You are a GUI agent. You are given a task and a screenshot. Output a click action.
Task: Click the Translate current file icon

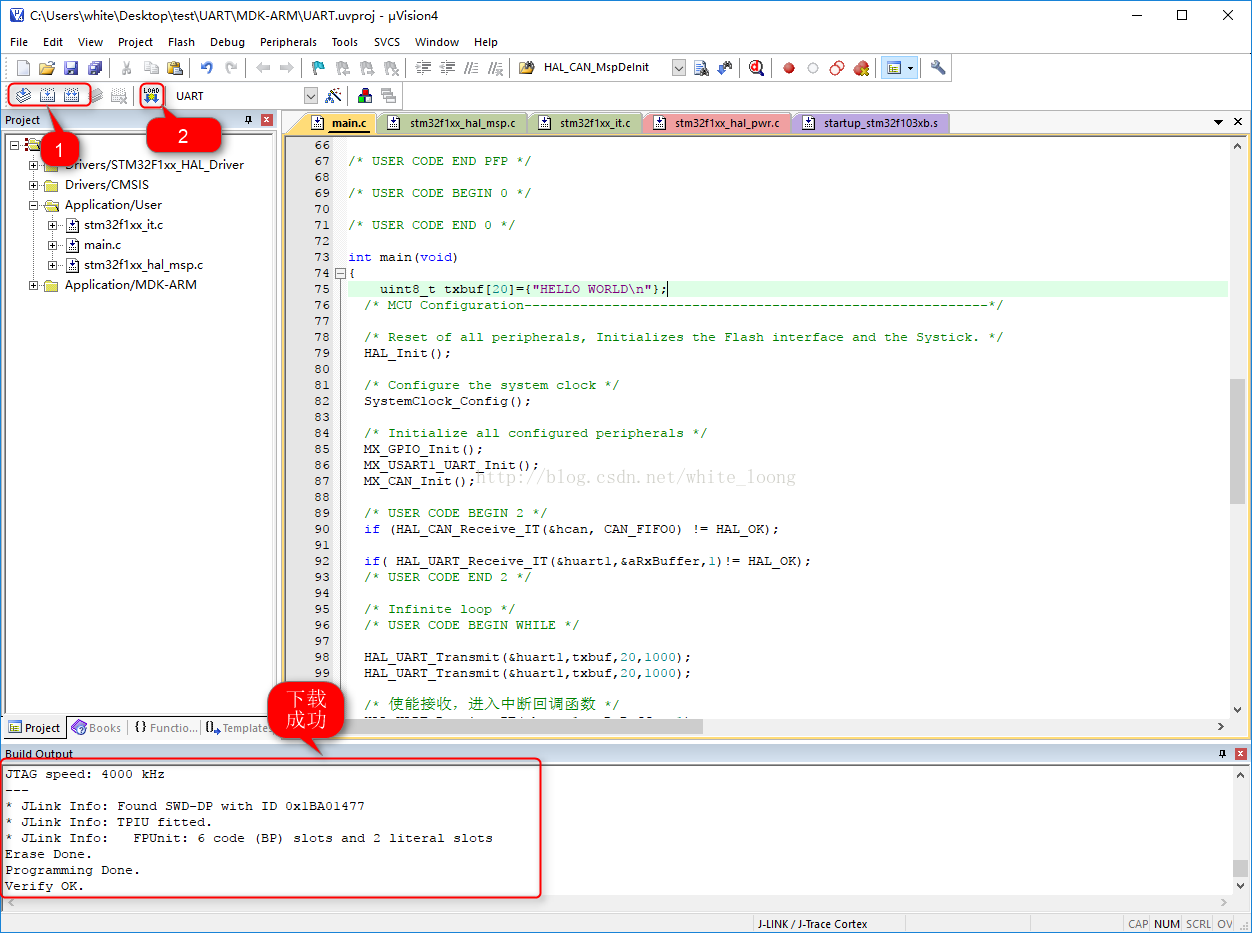click(x=22, y=95)
